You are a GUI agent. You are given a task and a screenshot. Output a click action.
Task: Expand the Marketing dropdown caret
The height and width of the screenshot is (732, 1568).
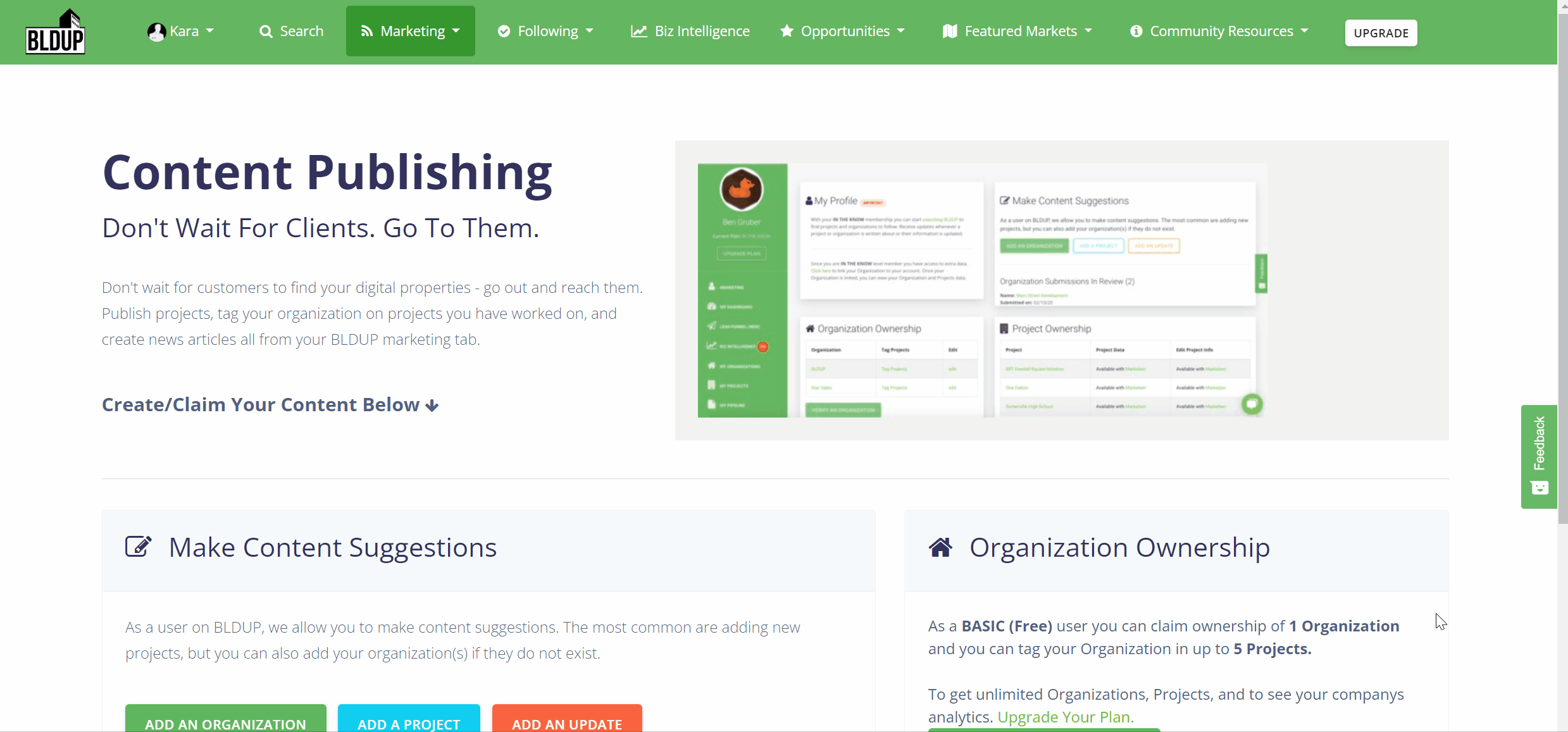(456, 31)
